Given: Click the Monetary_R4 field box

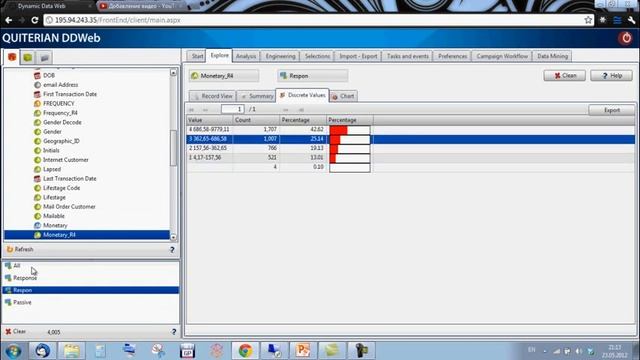Looking at the screenshot, I should coord(224,76).
